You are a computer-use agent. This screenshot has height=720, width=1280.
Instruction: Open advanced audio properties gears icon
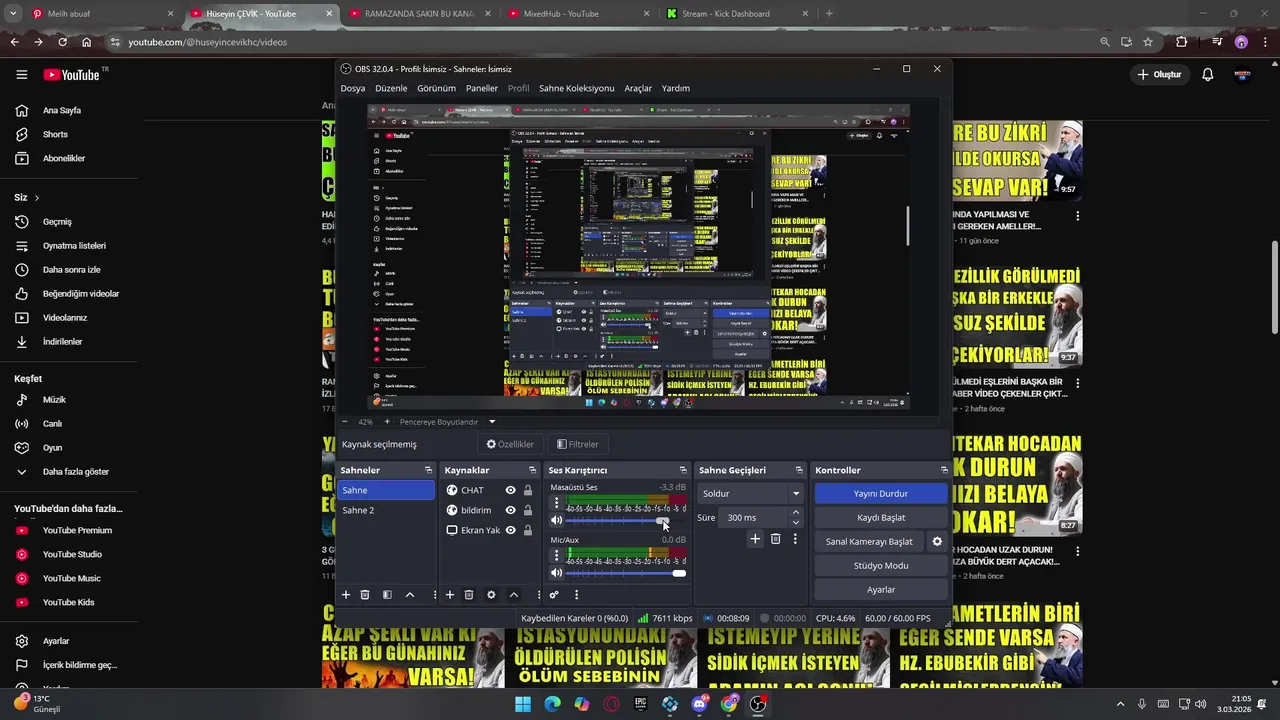point(554,595)
